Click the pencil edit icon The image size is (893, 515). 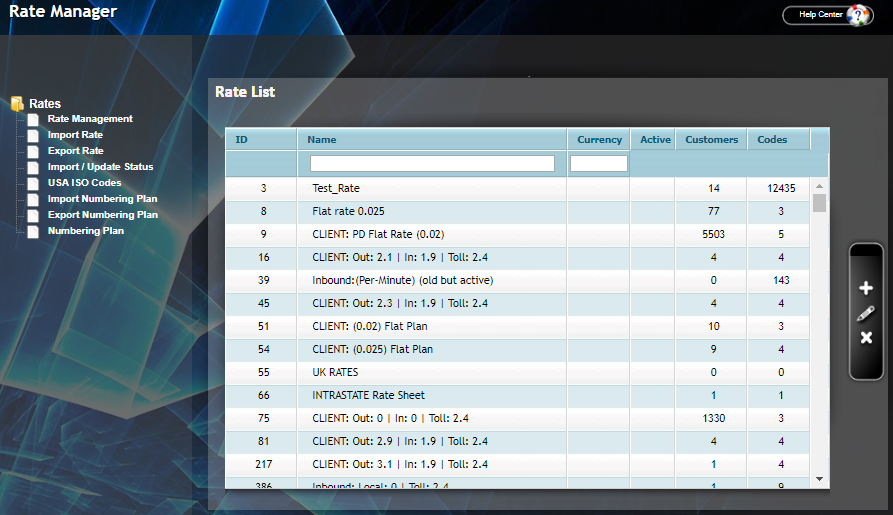click(866, 313)
